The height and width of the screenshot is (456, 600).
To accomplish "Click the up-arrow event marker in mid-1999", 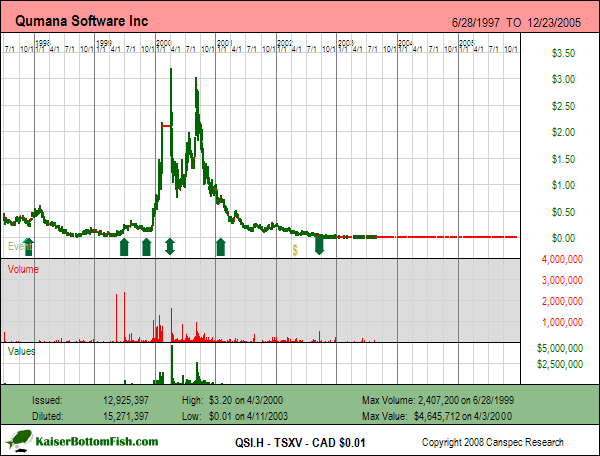I will [124, 247].
